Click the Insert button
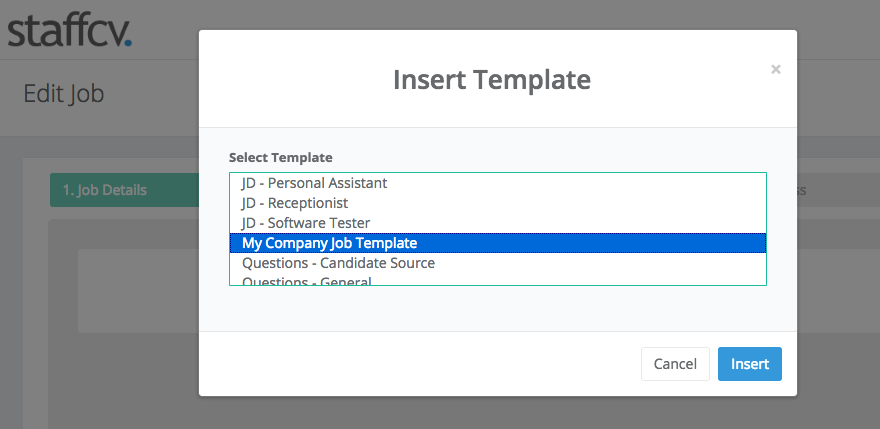Viewport: 880px width, 429px height. point(750,364)
